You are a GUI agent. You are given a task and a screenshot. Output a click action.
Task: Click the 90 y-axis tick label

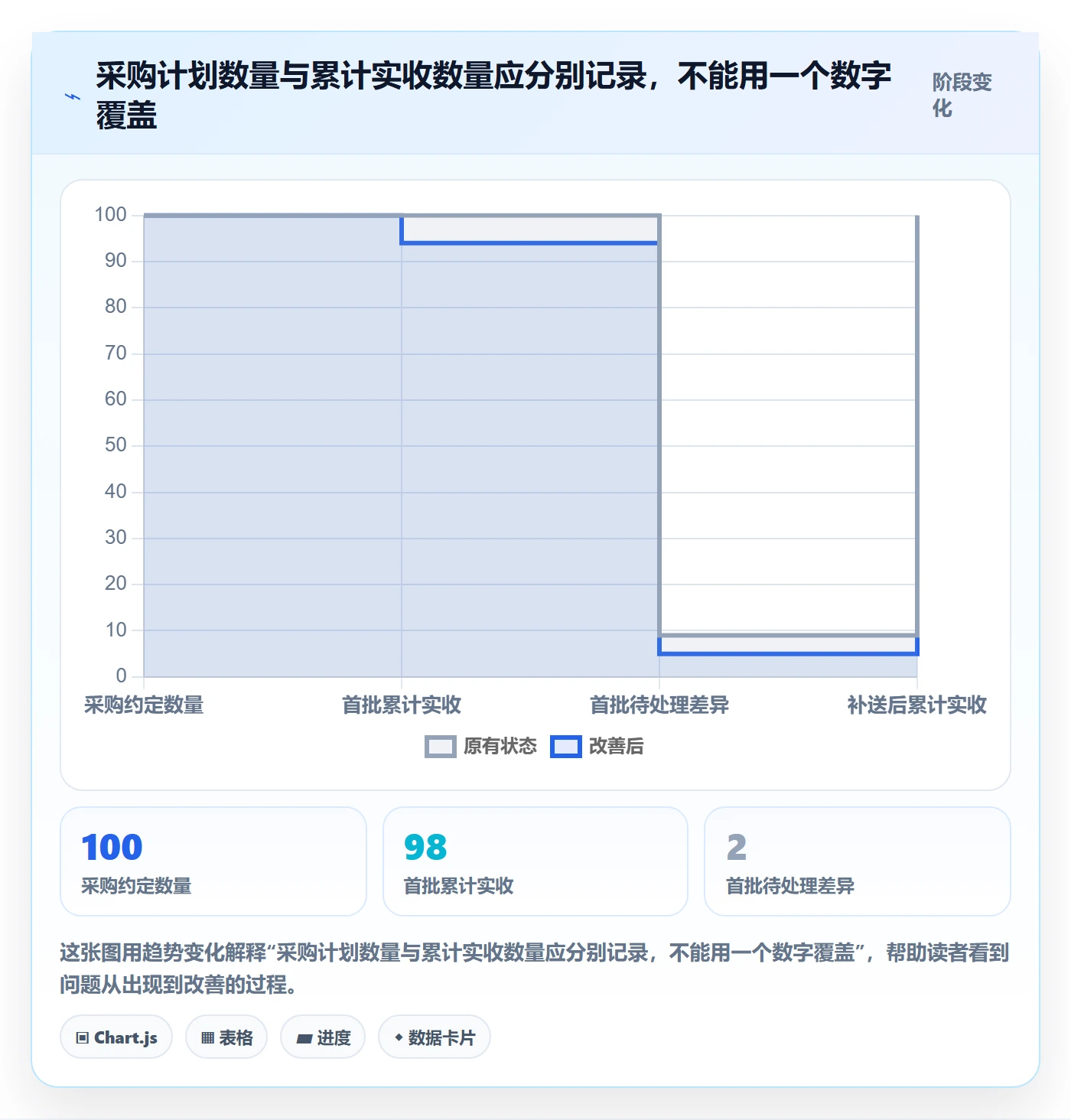click(x=116, y=260)
